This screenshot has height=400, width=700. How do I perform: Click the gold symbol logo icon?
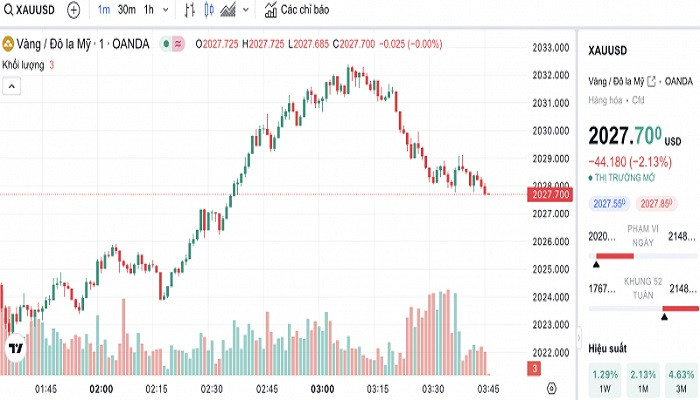8,43
